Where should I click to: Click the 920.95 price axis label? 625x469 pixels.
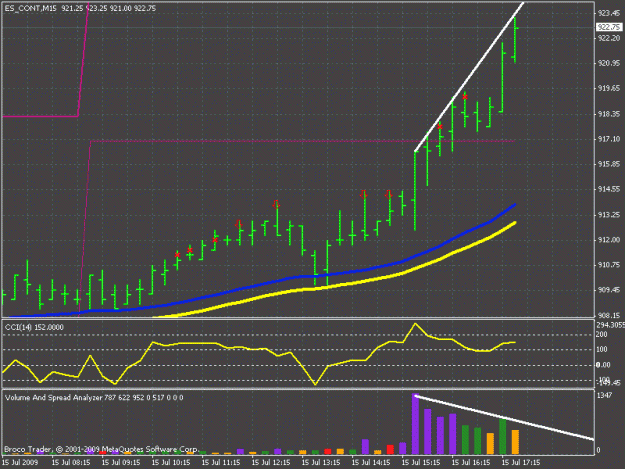click(x=609, y=63)
